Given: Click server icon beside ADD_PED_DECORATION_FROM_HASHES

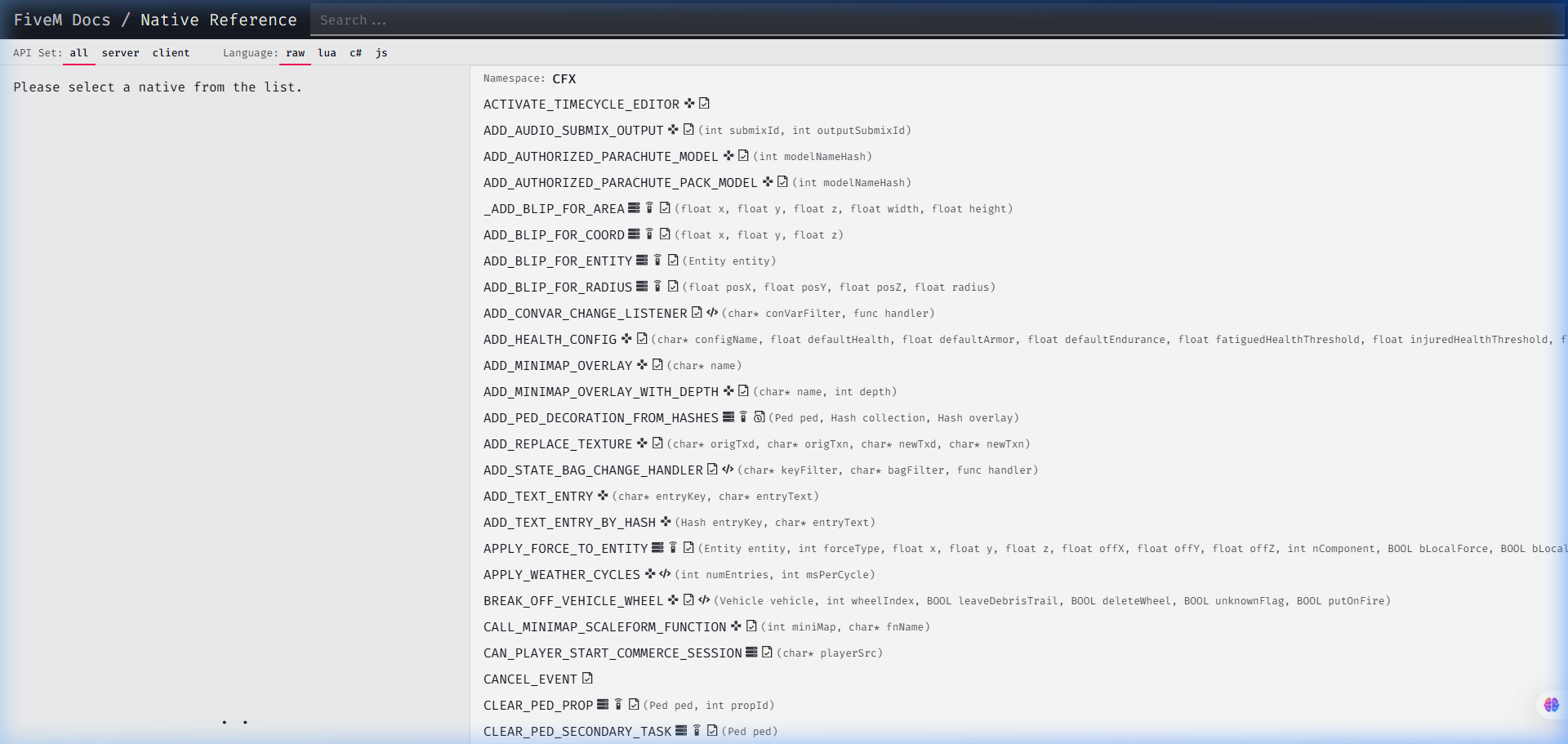Looking at the screenshot, I should [x=728, y=417].
